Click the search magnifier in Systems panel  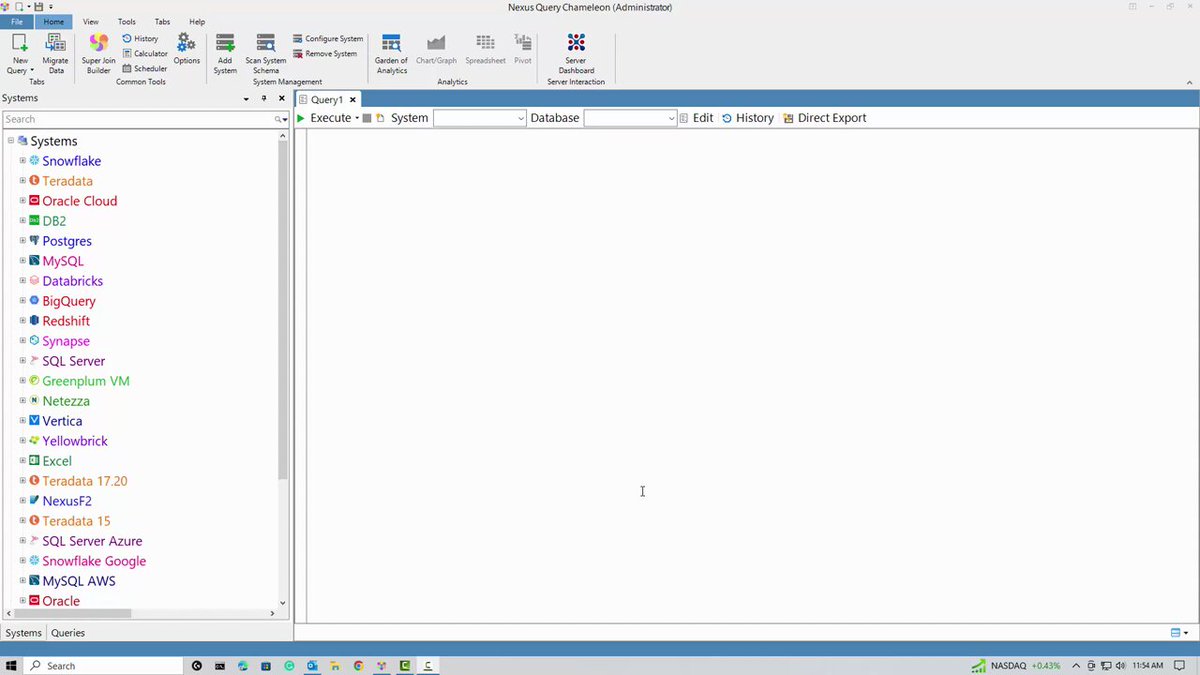280,119
